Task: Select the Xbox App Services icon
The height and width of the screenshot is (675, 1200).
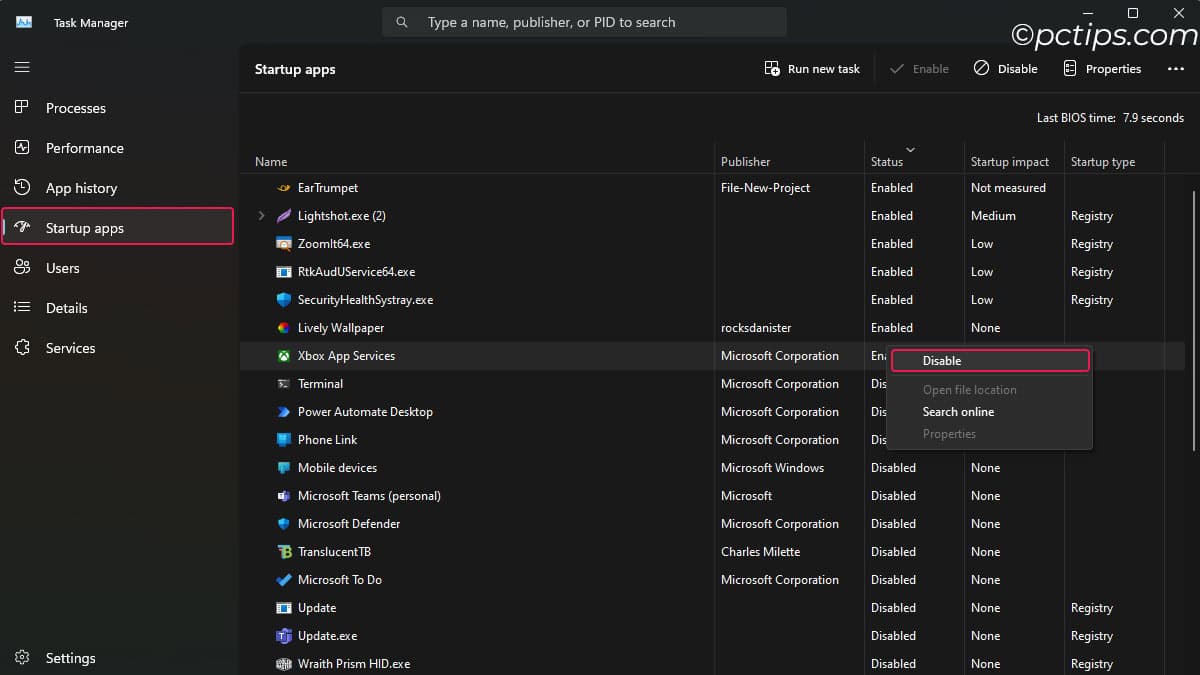Action: pyautogui.click(x=283, y=356)
